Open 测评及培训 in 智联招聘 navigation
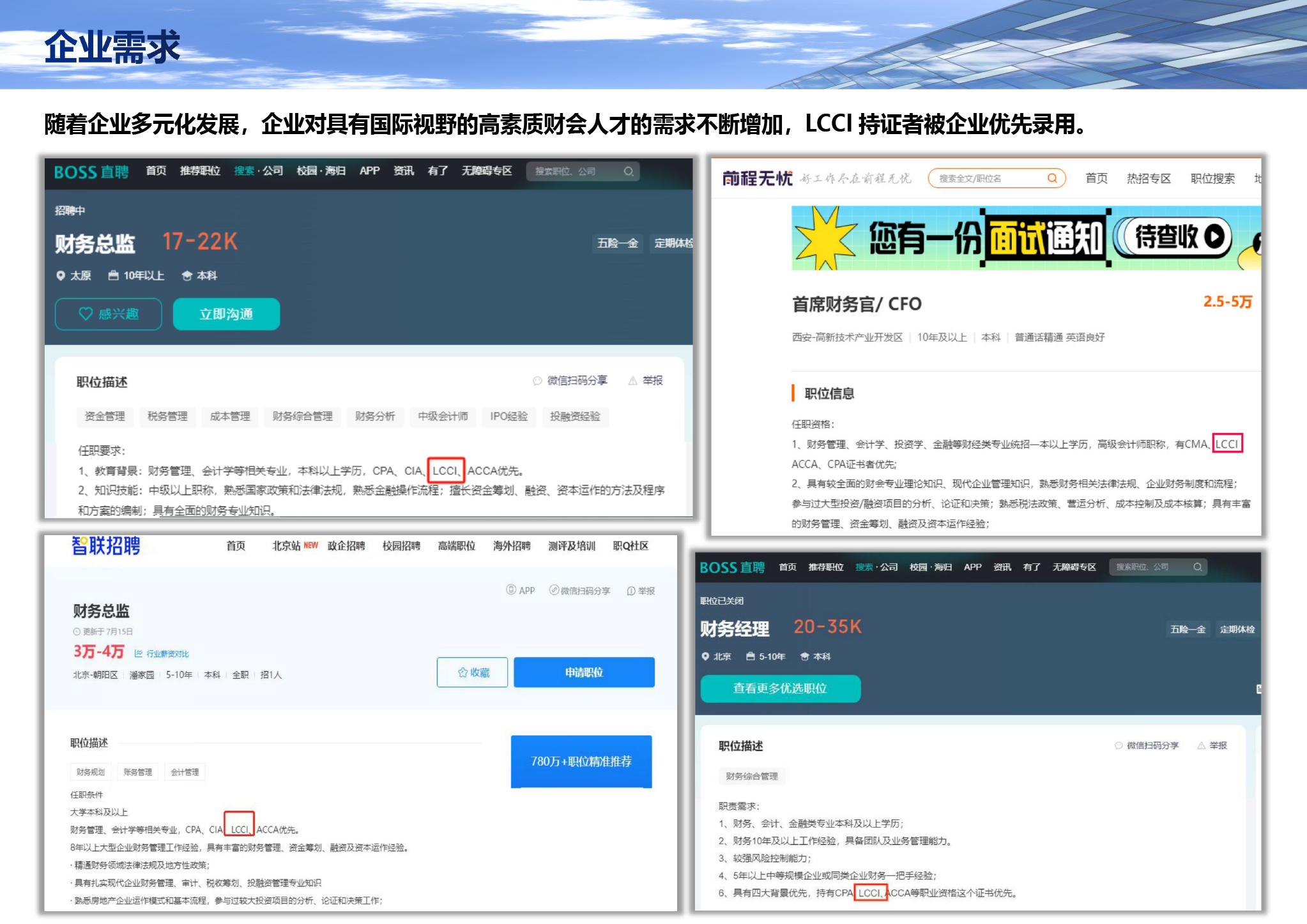 click(572, 546)
